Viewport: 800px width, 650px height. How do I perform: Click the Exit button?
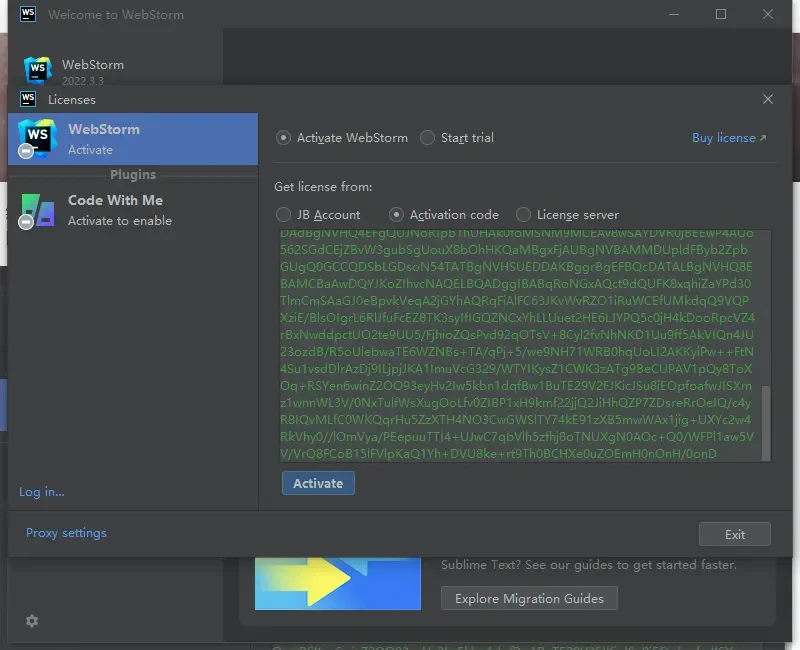tap(734, 534)
